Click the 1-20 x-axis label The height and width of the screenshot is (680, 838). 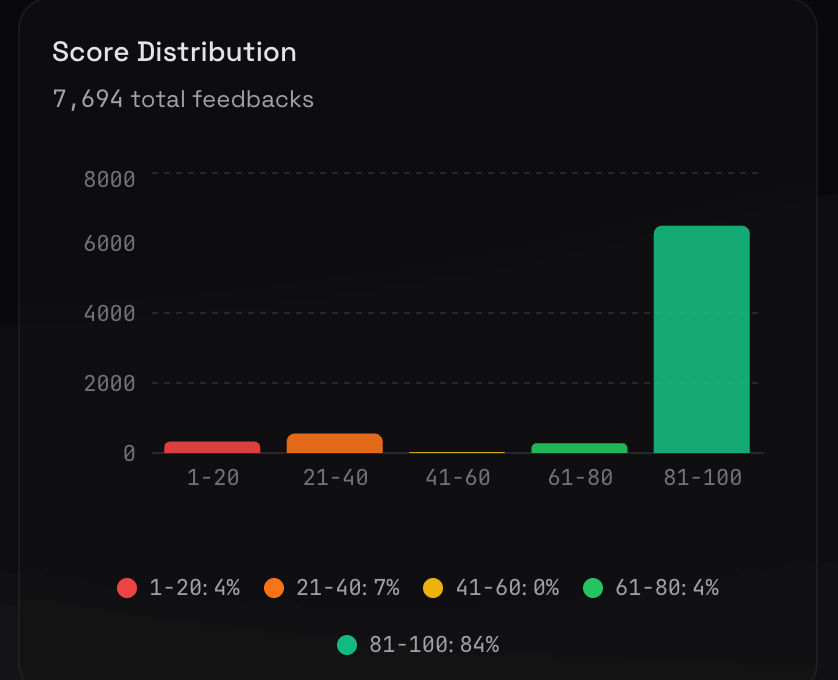click(x=213, y=478)
